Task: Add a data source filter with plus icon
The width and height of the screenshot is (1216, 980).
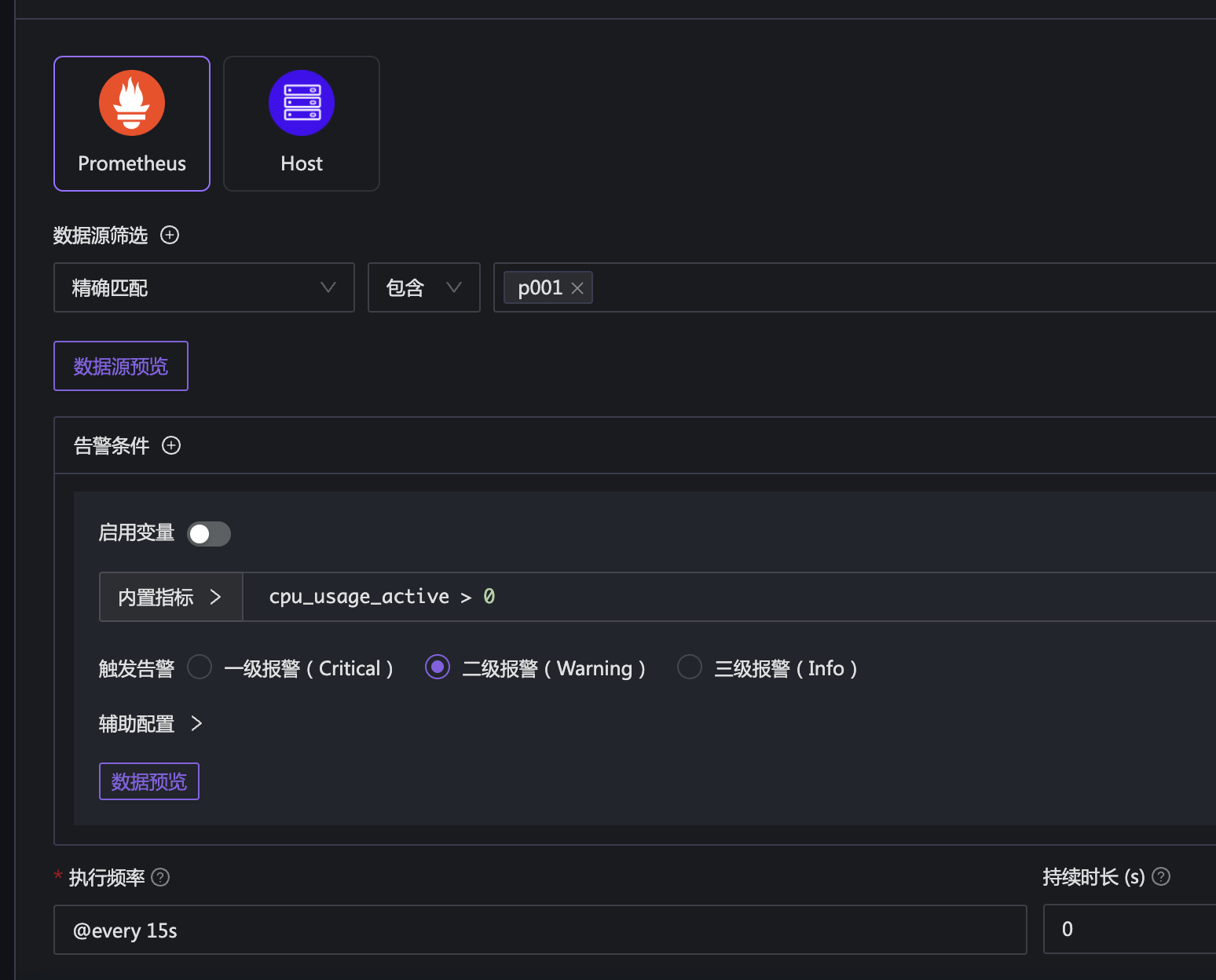Action: click(170, 235)
